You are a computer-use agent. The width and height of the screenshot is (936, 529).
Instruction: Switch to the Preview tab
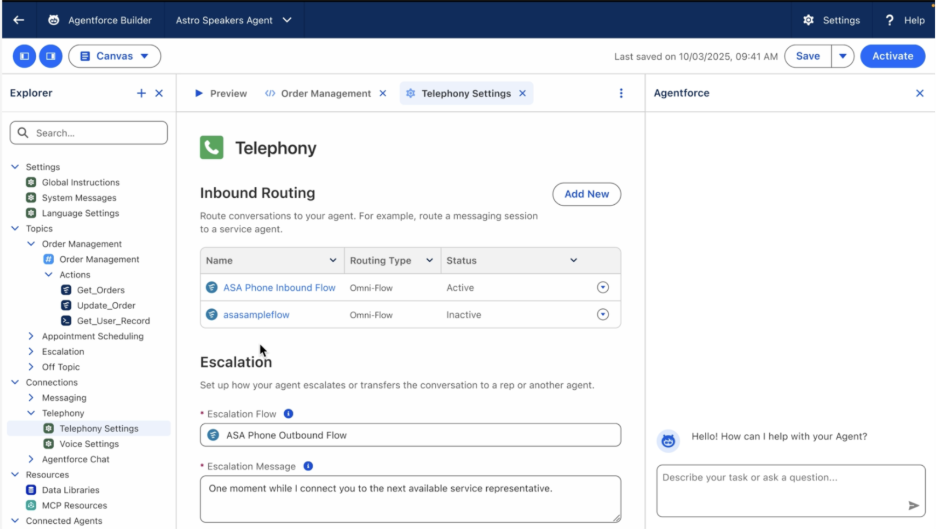coord(220,93)
